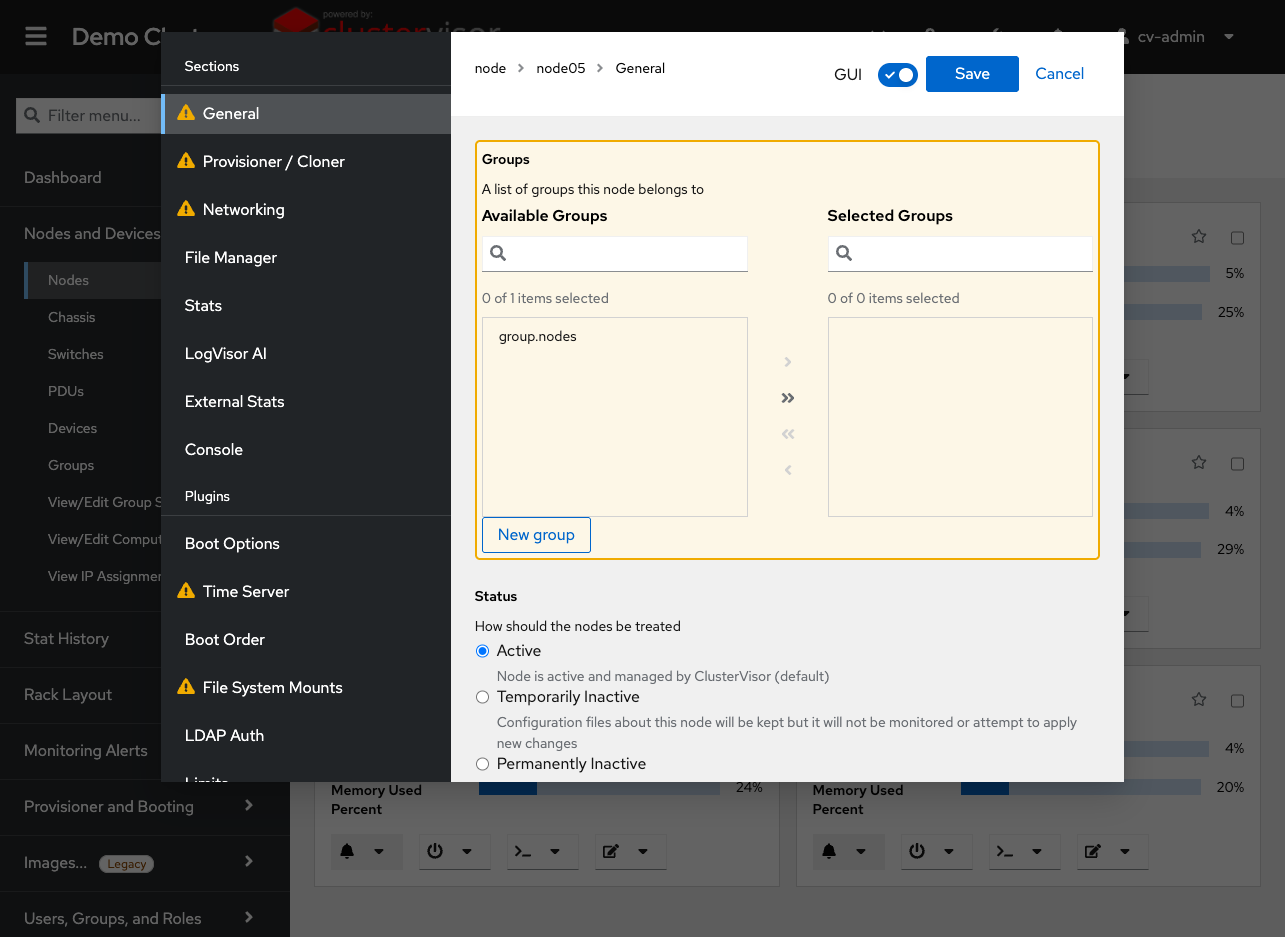Expand Users, Groups, and Roles sidebar menu
Image resolution: width=1285 pixels, height=937 pixels.
point(145,918)
